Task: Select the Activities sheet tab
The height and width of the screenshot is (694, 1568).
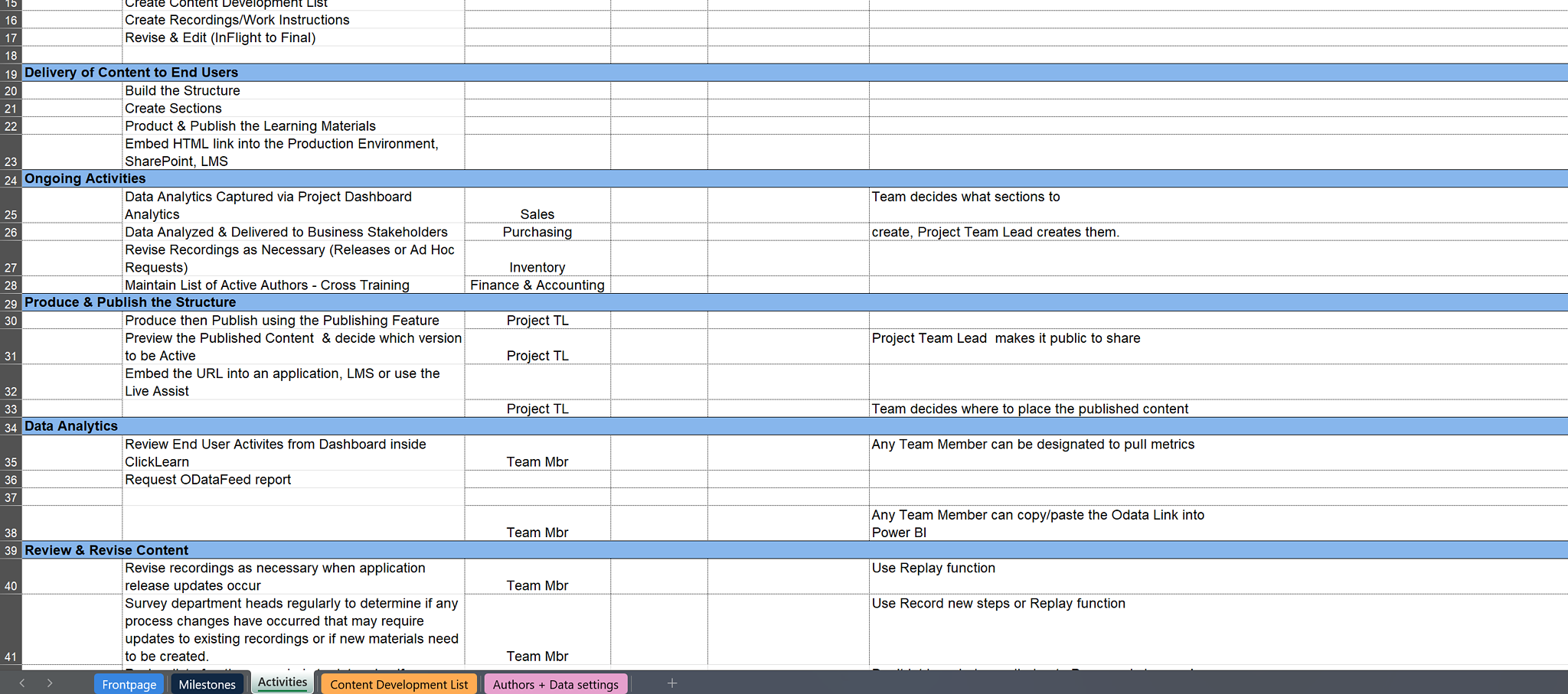Action: pyautogui.click(x=282, y=681)
